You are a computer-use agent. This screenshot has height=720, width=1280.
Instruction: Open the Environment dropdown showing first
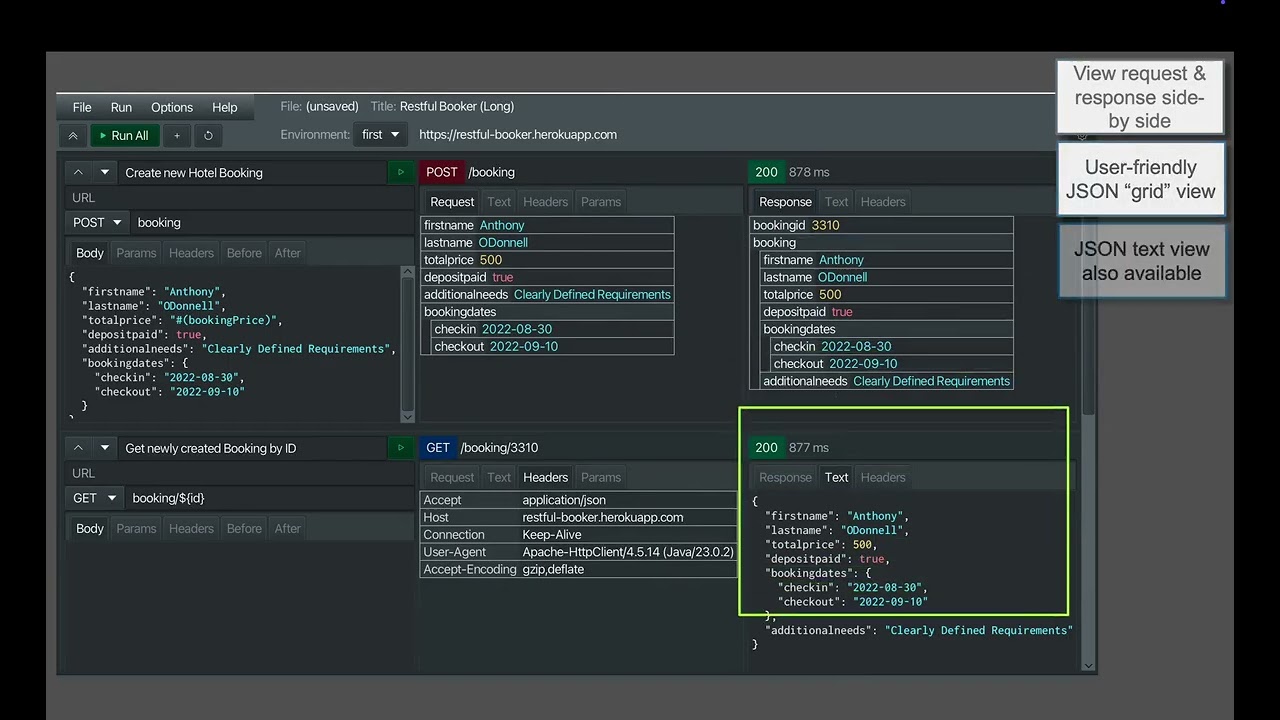[x=380, y=134]
